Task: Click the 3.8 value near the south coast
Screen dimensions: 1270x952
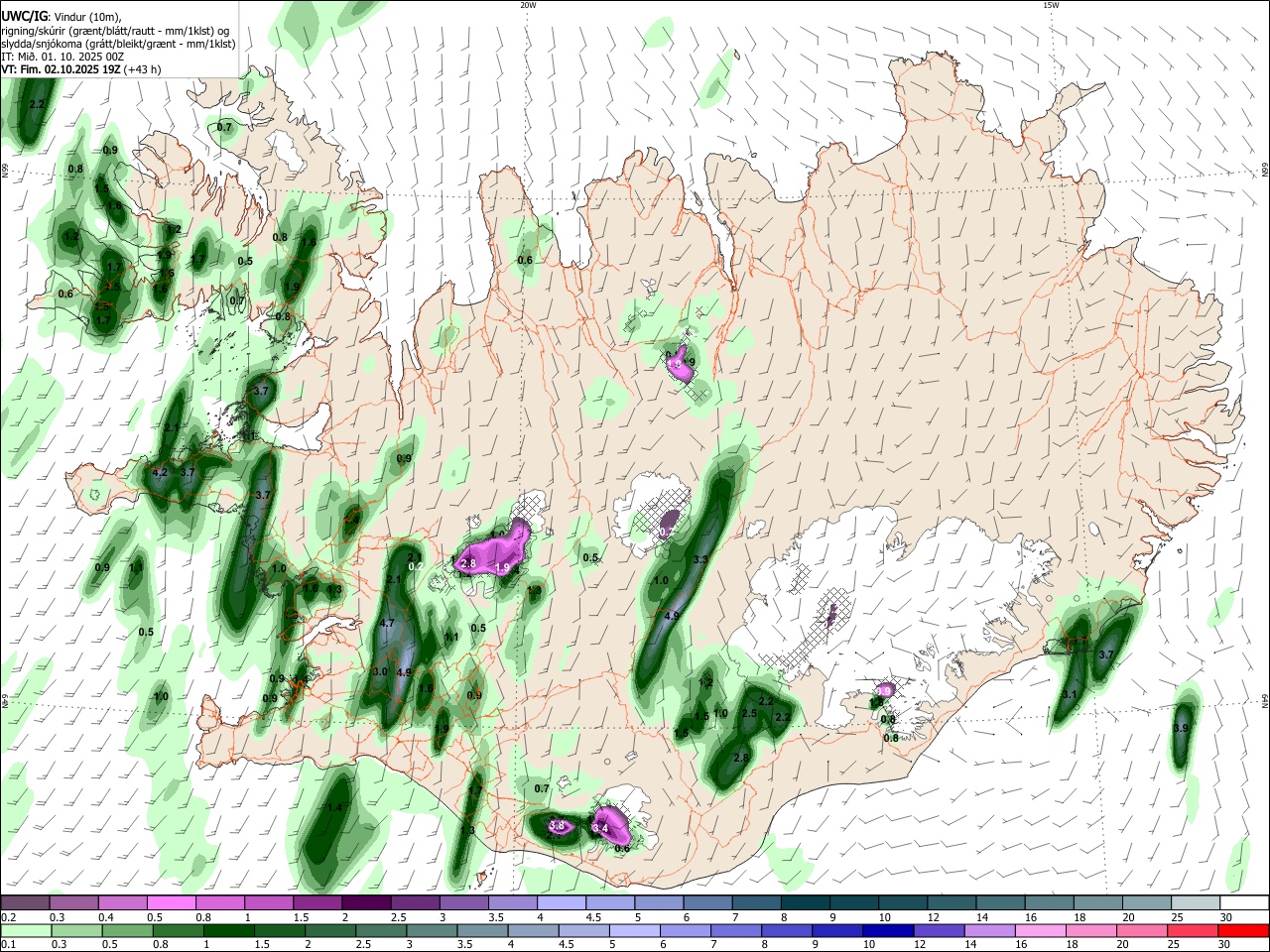Action: (557, 825)
